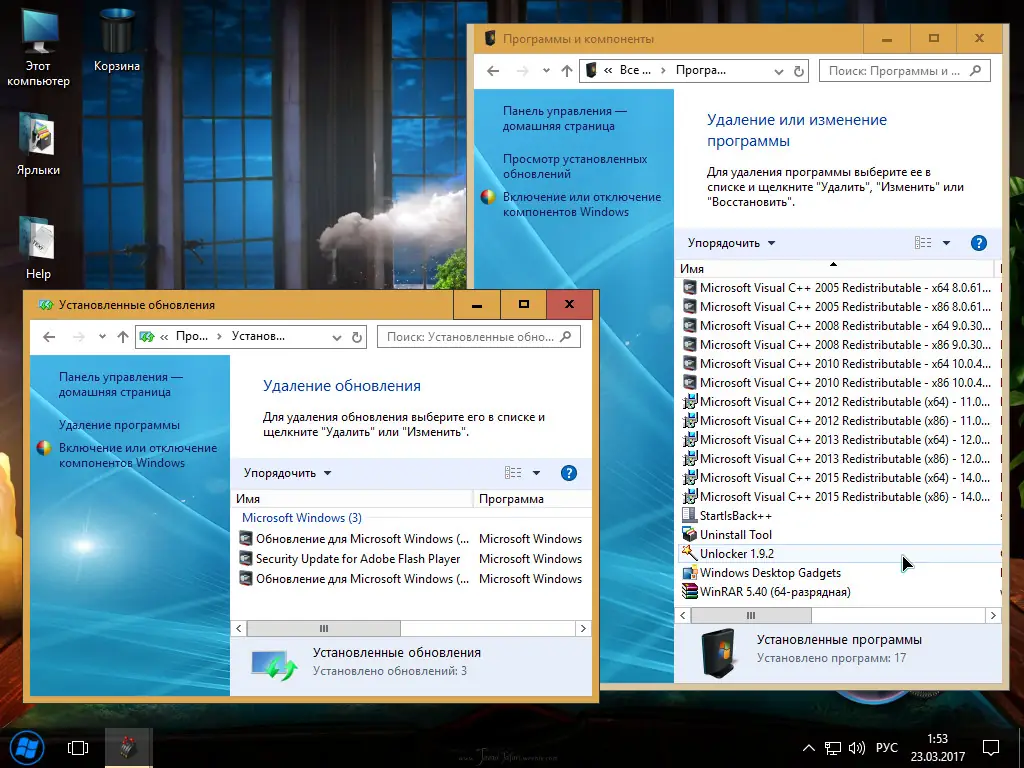
Task: Refresh the Programs and Components window
Action: pos(799,71)
